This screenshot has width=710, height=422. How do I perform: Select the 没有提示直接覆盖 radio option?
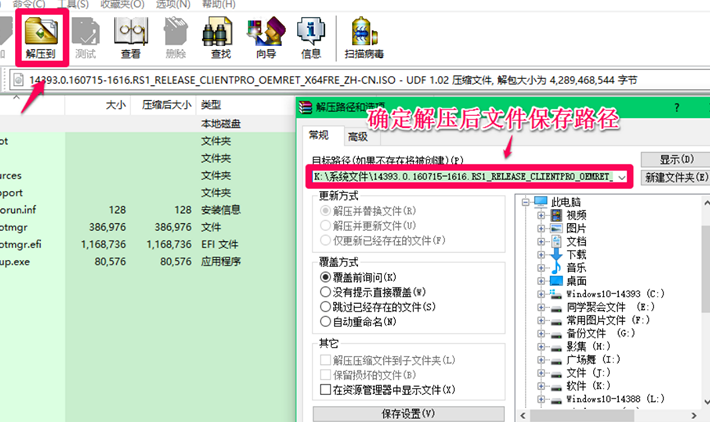click(325, 291)
